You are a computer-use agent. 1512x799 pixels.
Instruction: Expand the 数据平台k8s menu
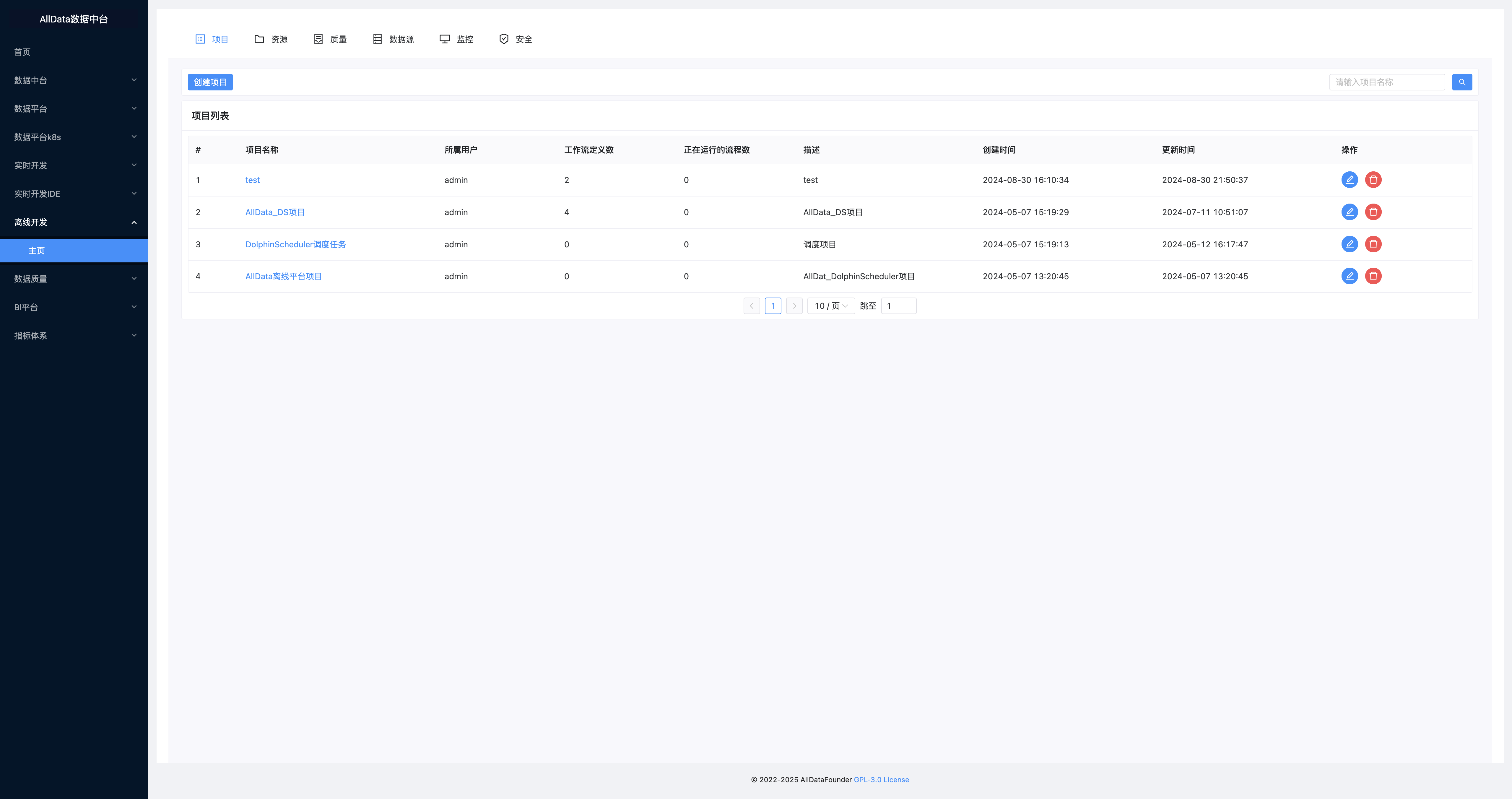tap(74, 137)
